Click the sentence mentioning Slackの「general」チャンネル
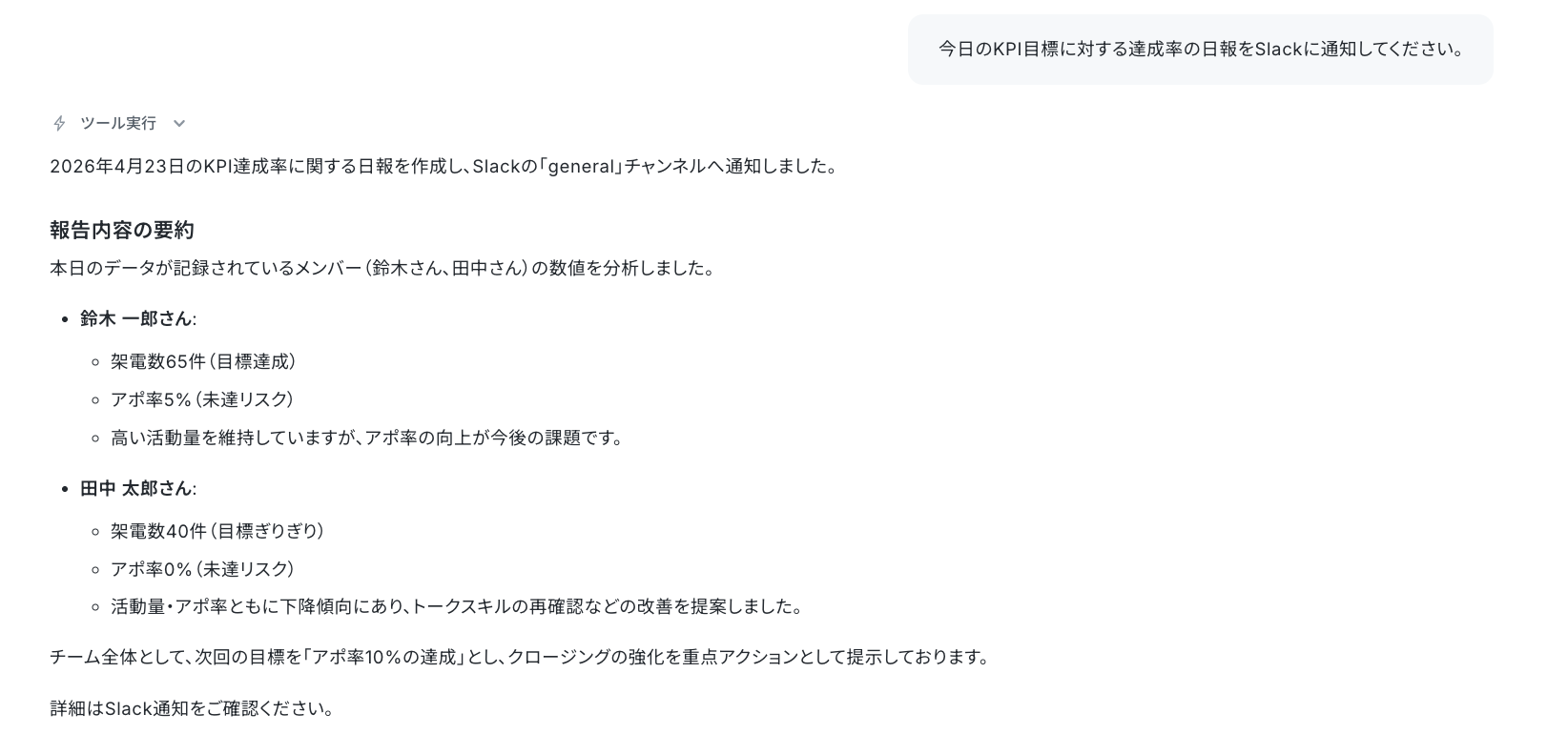This screenshot has width=1568, height=734. coord(444,166)
